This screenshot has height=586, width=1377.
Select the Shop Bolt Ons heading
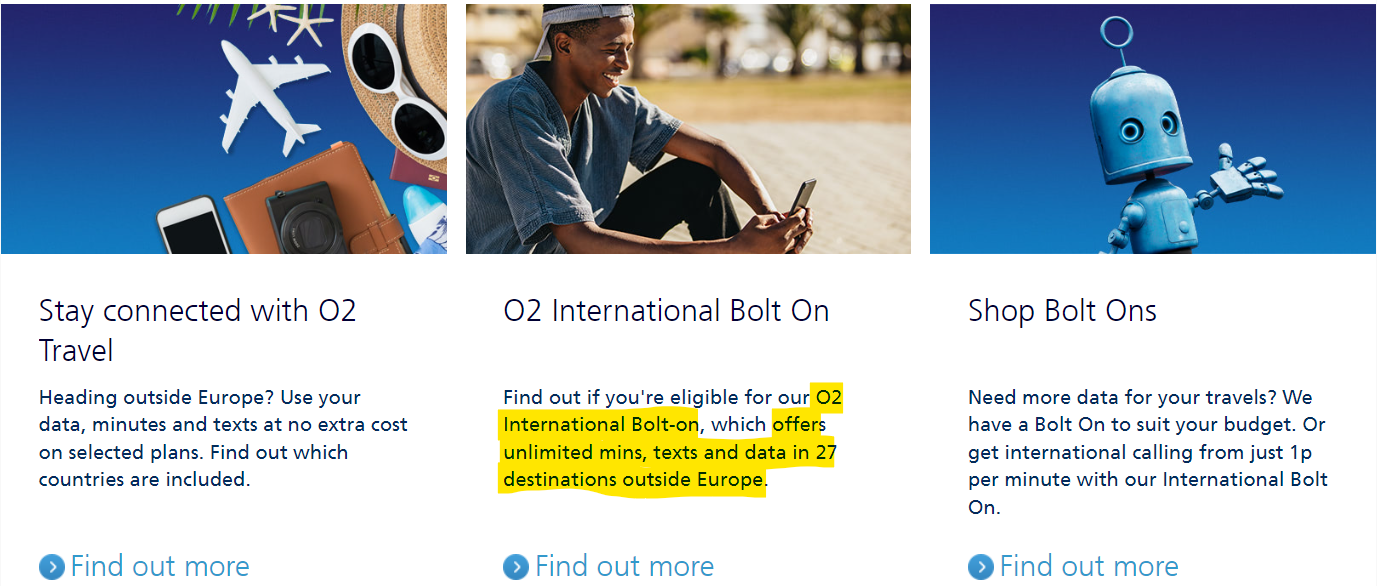click(x=1062, y=310)
